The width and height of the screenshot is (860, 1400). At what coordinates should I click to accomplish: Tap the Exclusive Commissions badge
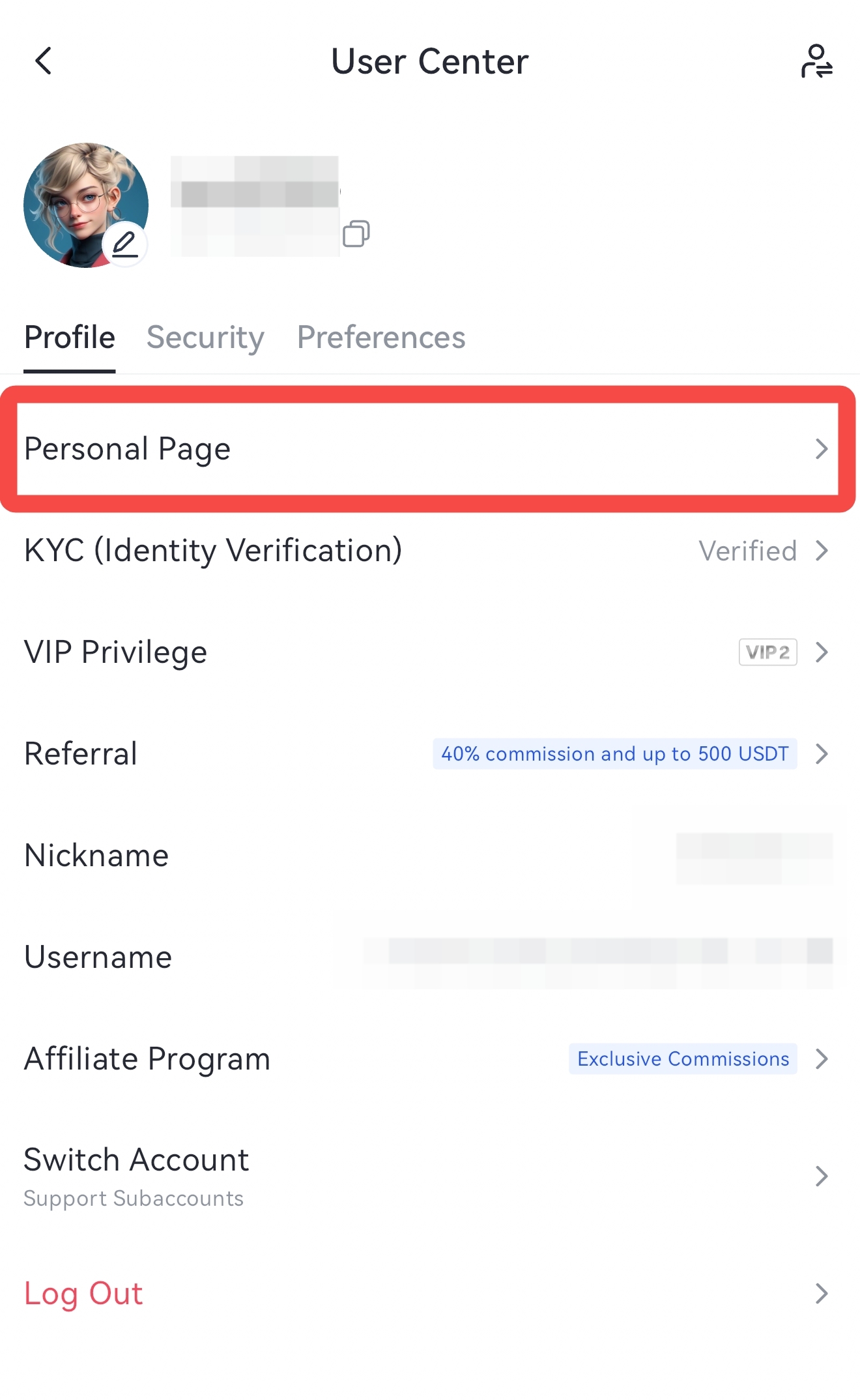click(x=683, y=1059)
